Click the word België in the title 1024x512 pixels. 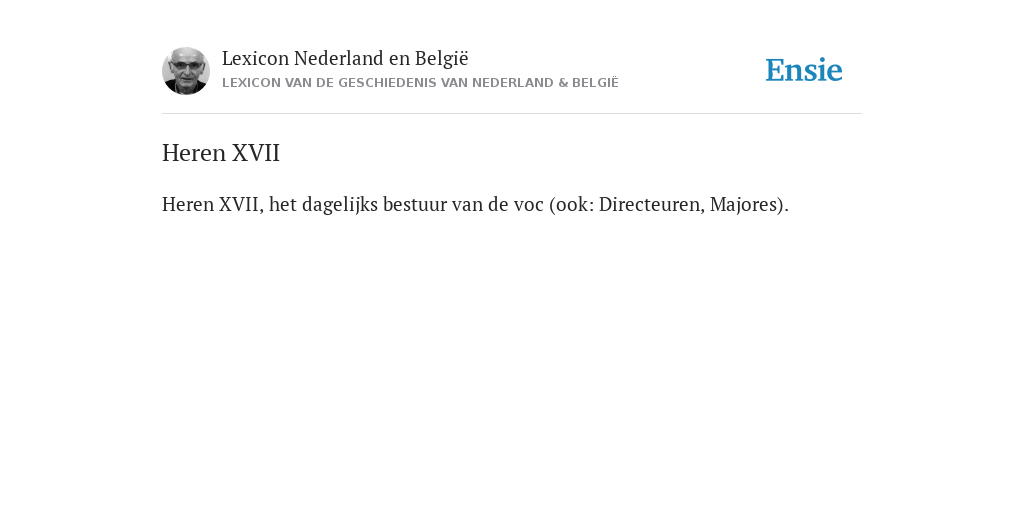click(x=441, y=59)
